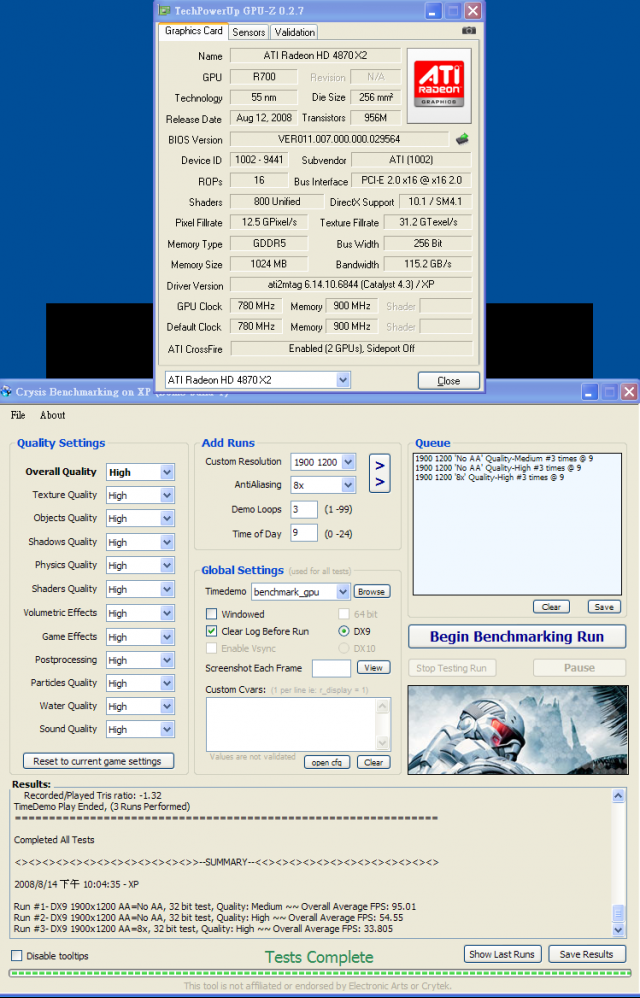The width and height of the screenshot is (640, 998).
Task: Open the Validation tab
Action: (x=294, y=32)
